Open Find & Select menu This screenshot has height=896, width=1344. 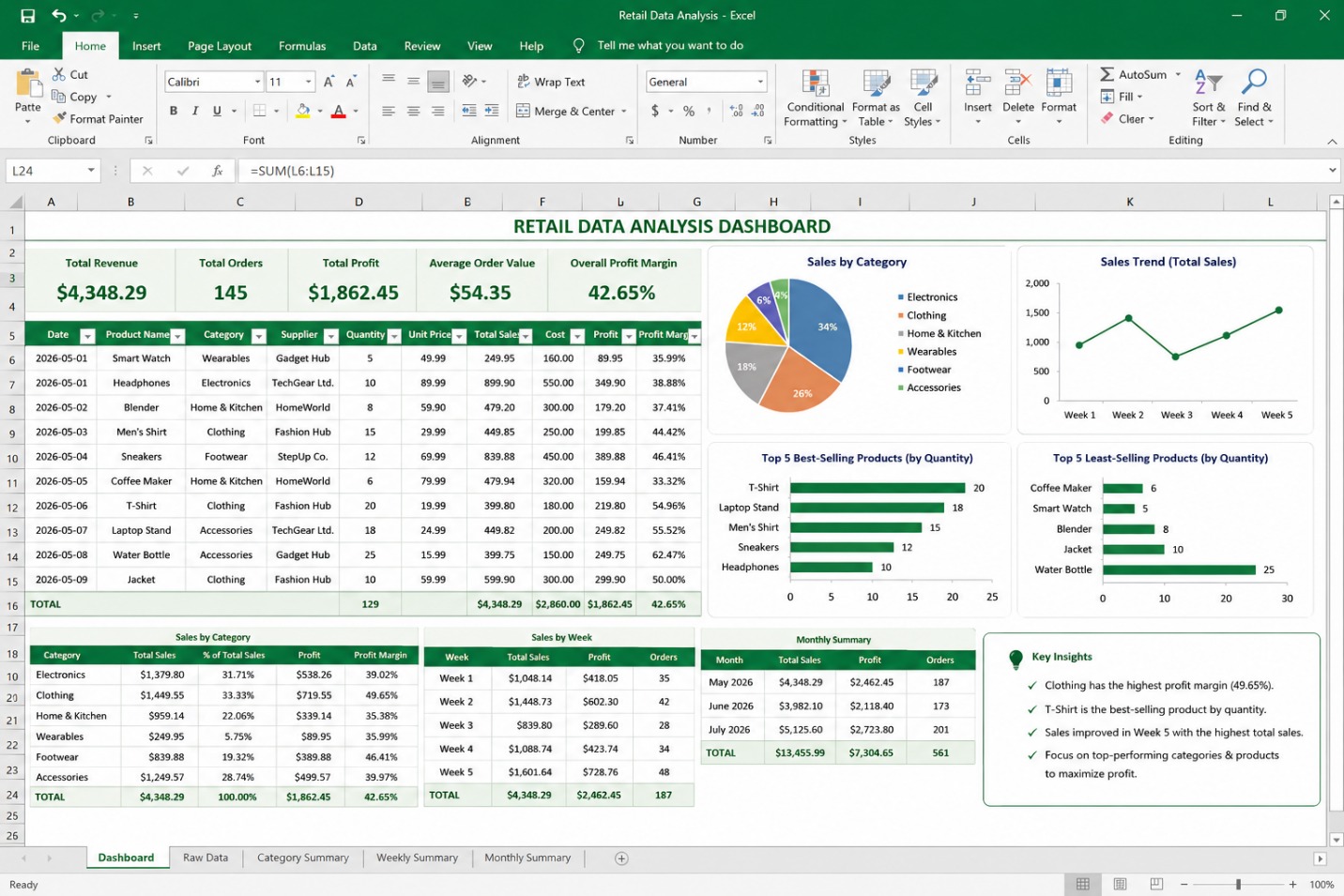1254,98
